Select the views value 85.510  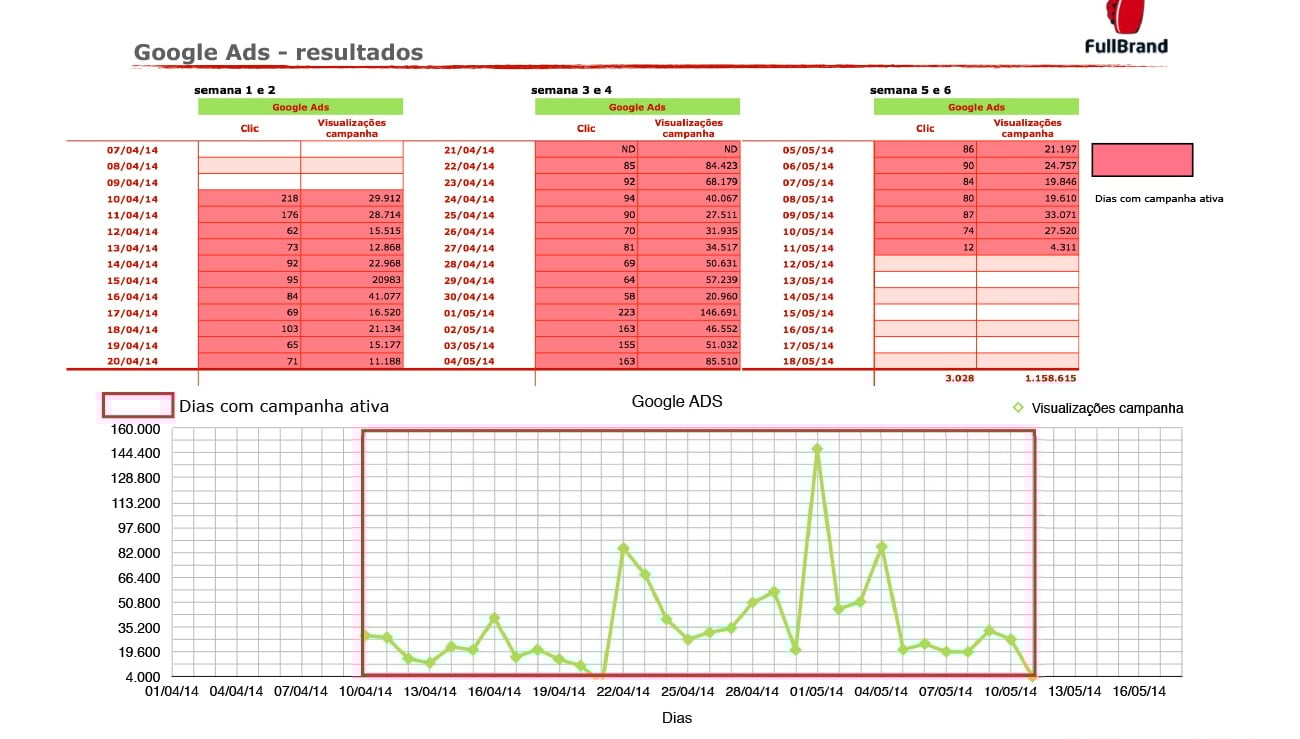point(720,362)
